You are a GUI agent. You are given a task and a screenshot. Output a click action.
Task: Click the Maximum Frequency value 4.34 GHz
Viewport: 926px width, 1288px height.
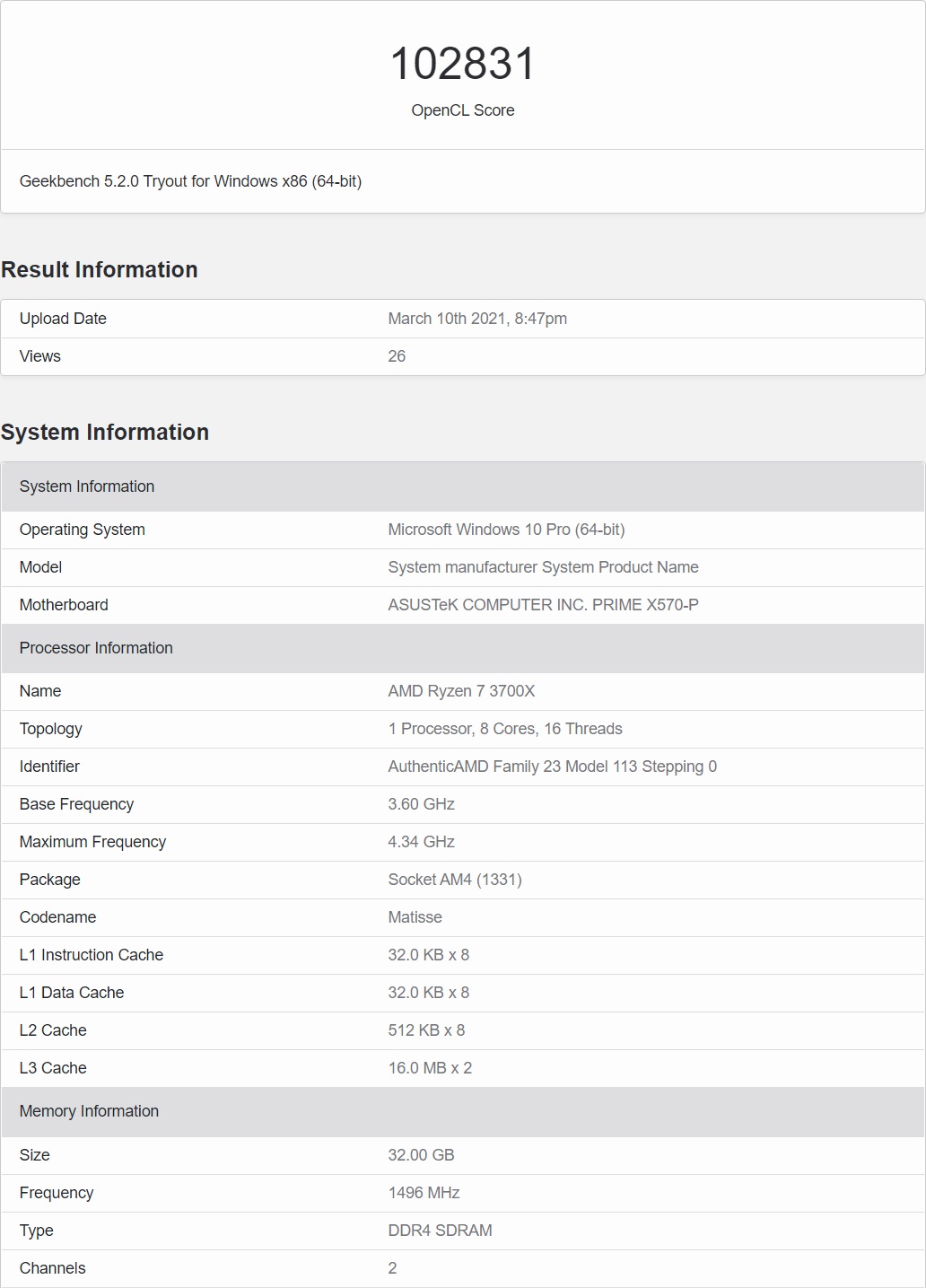pyautogui.click(x=421, y=842)
